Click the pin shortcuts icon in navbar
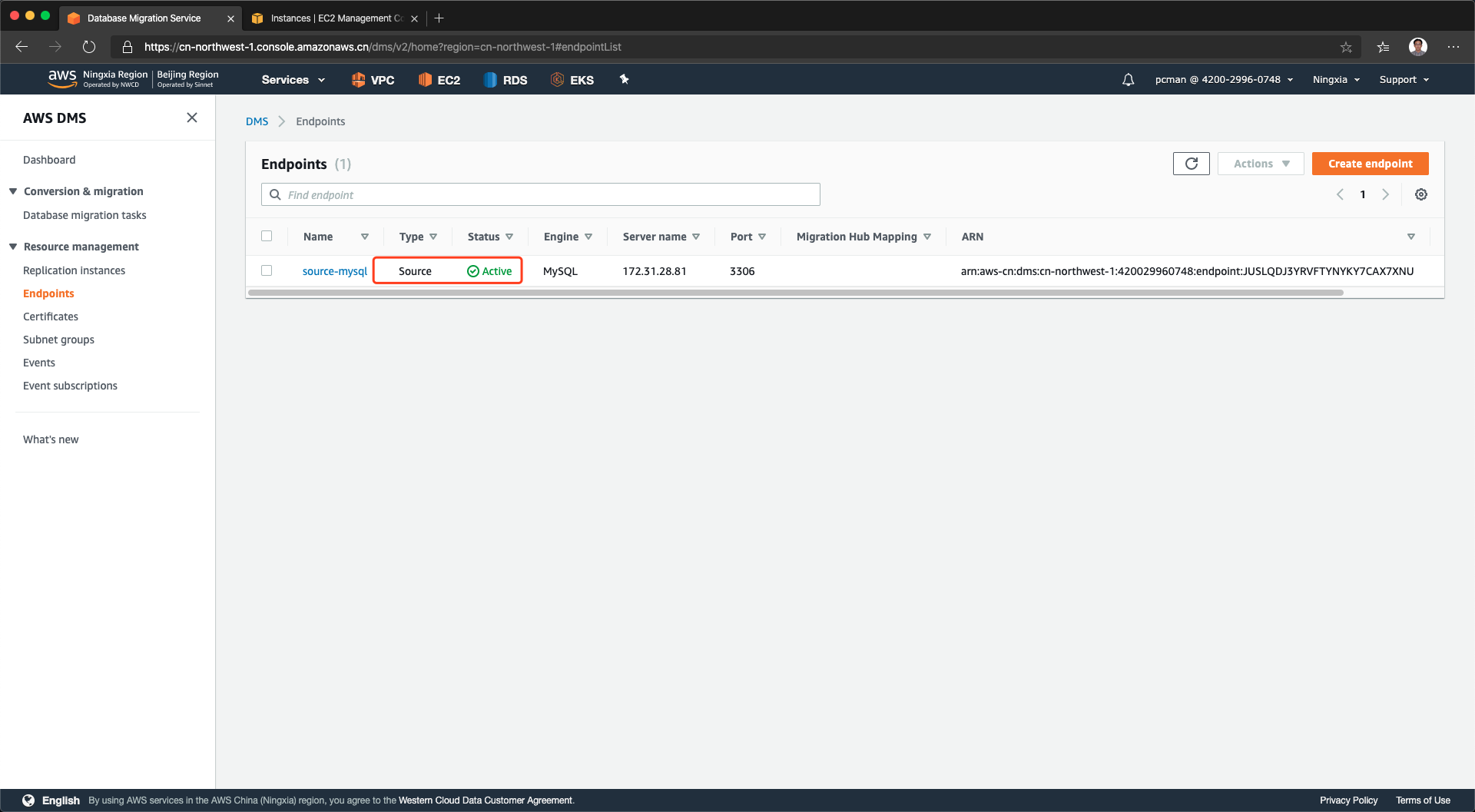The image size is (1475, 812). click(624, 79)
